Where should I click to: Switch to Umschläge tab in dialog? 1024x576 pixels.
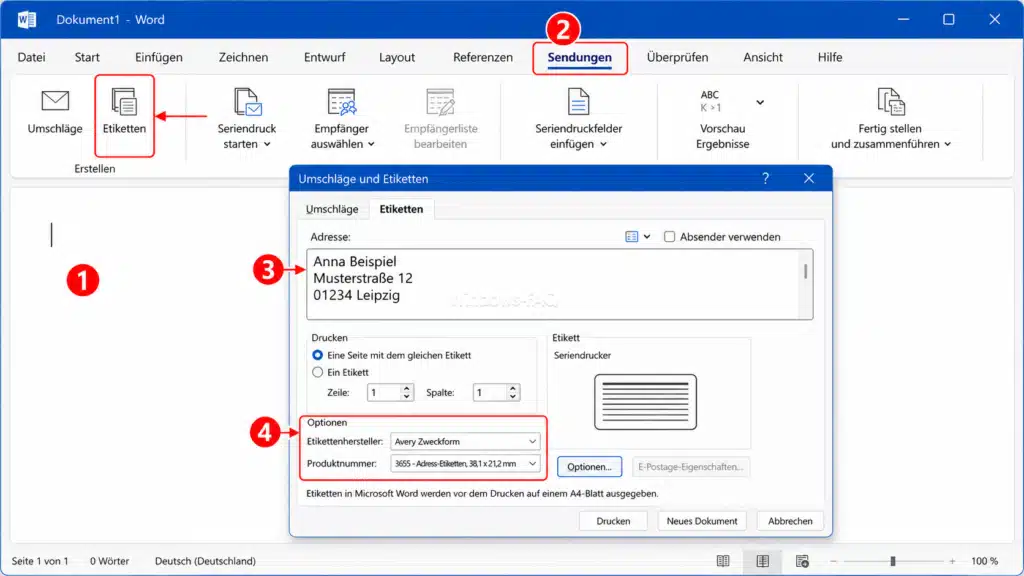pos(332,209)
